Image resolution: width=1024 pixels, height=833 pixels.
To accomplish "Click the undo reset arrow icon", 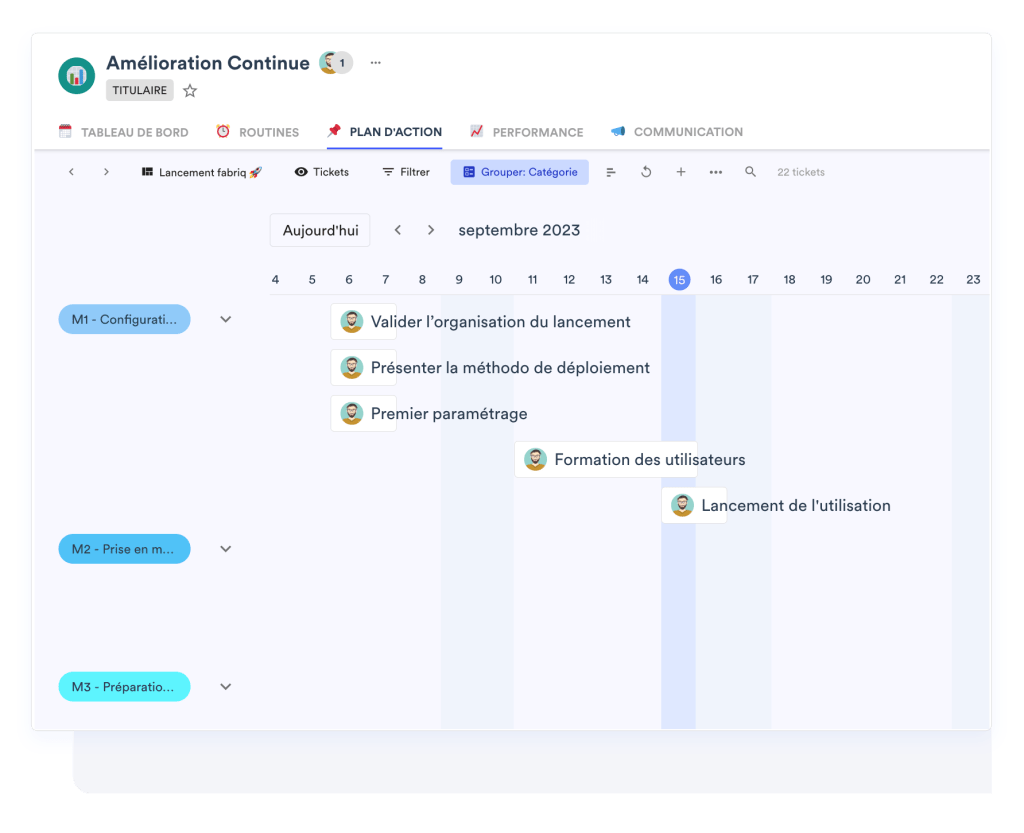I will point(646,172).
